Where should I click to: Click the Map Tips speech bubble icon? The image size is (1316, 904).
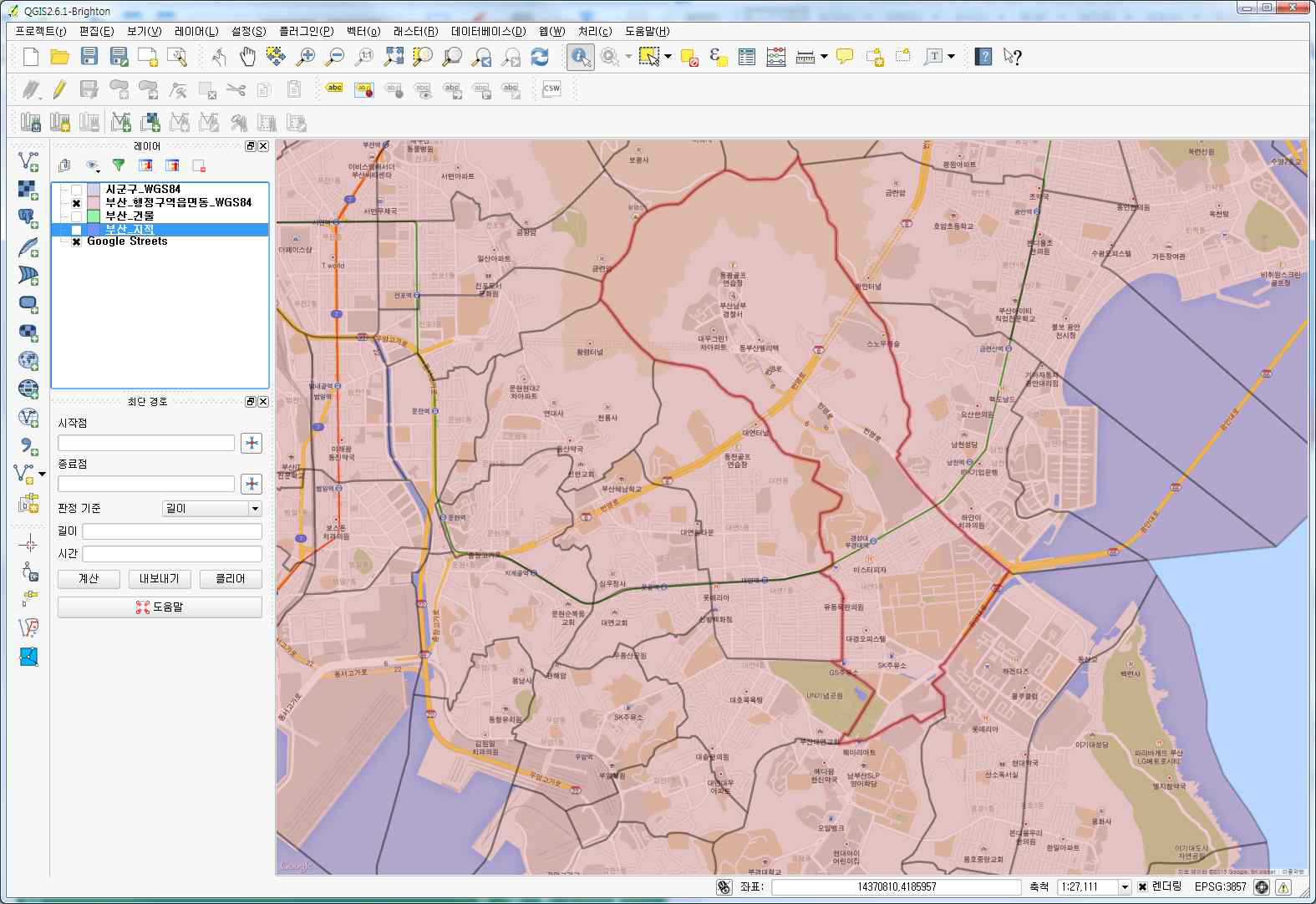pyautogui.click(x=845, y=57)
